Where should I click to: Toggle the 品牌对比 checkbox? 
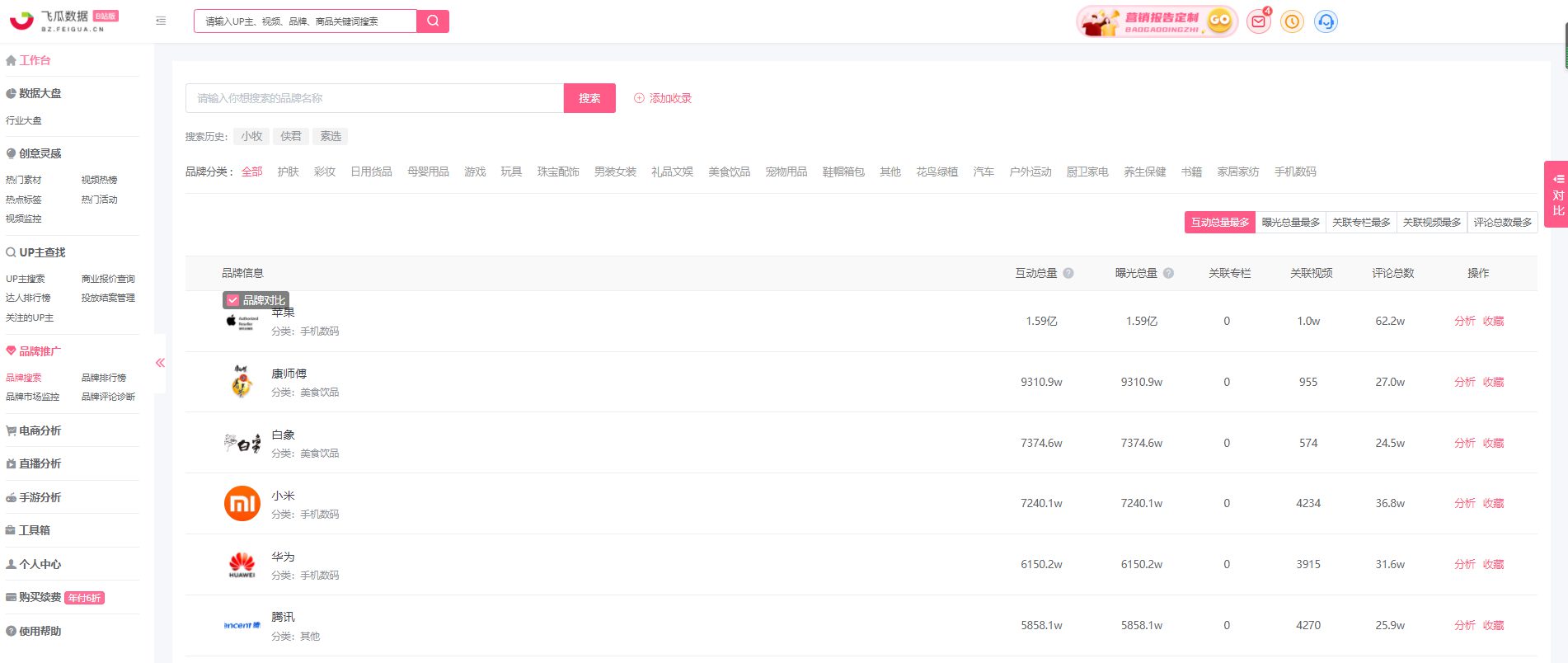[x=233, y=300]
